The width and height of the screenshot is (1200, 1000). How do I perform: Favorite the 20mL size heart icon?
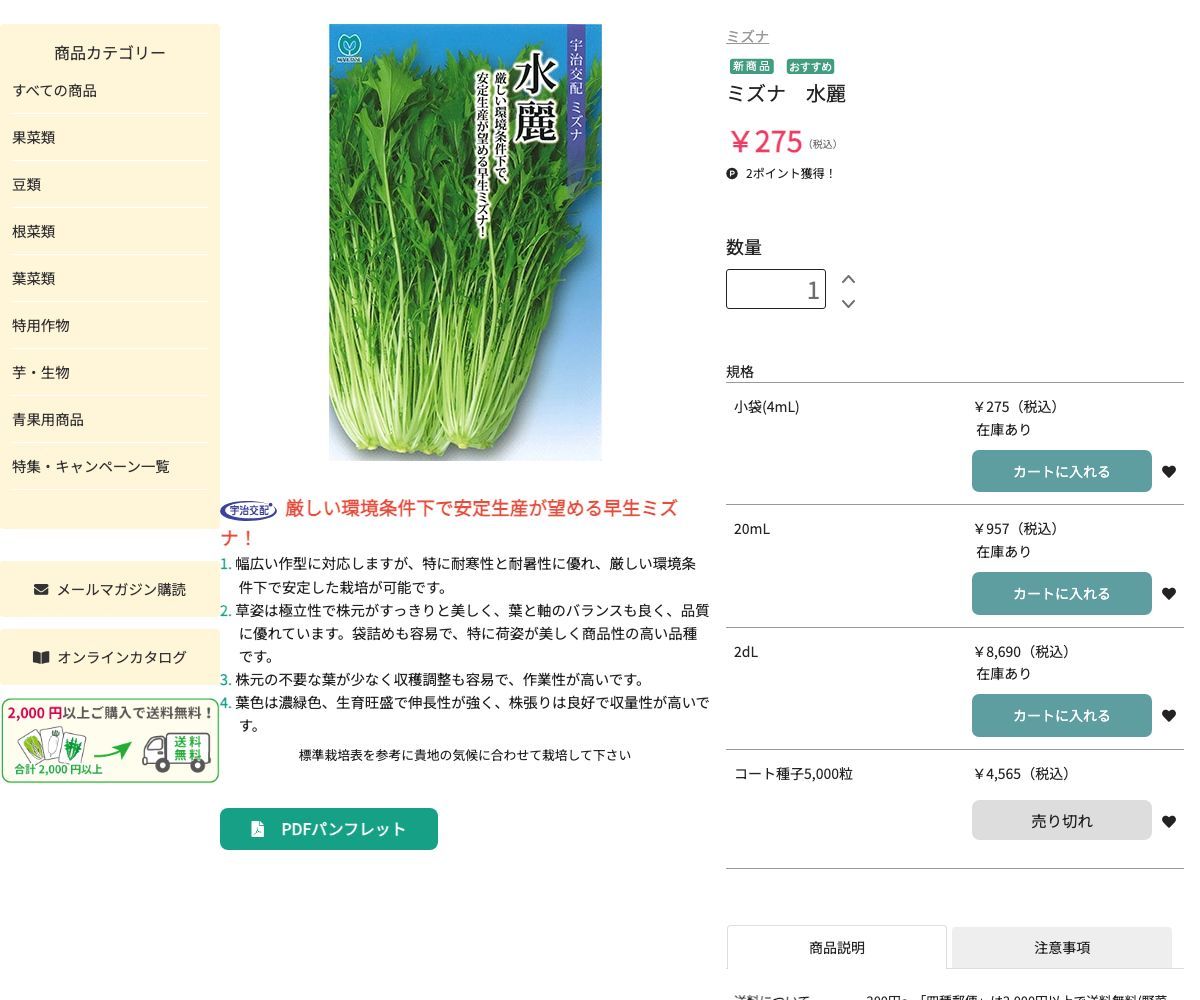pyautogui.click(x=1168, y=594)
